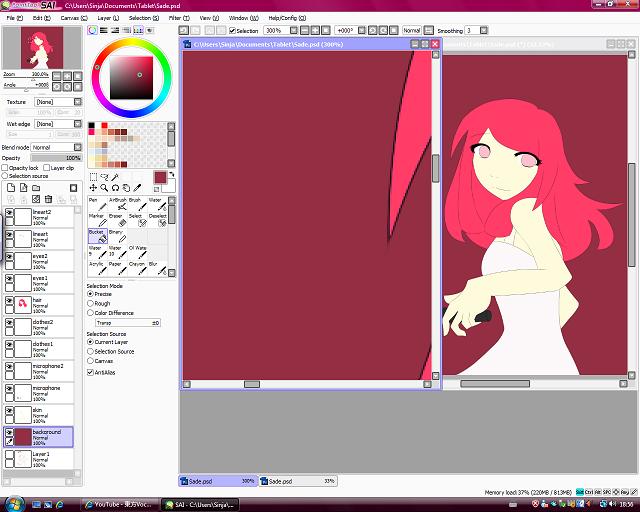Enable the Opacity lock checkbox
Screen dimensions: 640x512
(x=5, y=168)
